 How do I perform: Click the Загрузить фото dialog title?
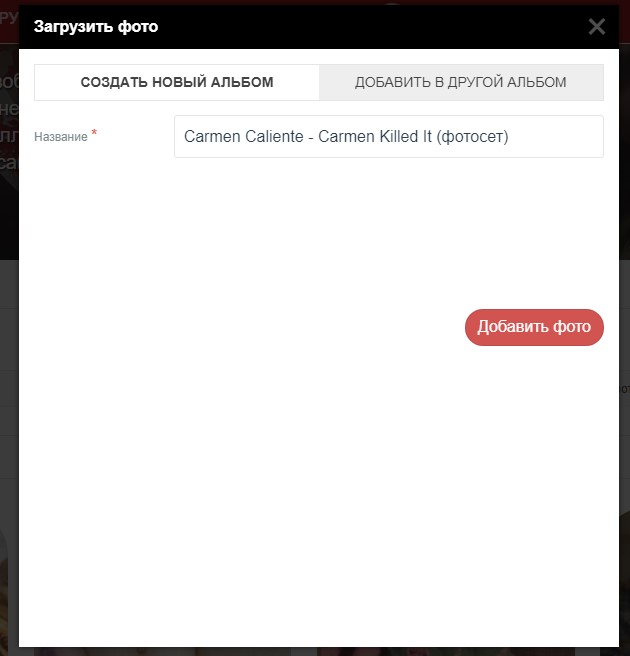(96, 27)
